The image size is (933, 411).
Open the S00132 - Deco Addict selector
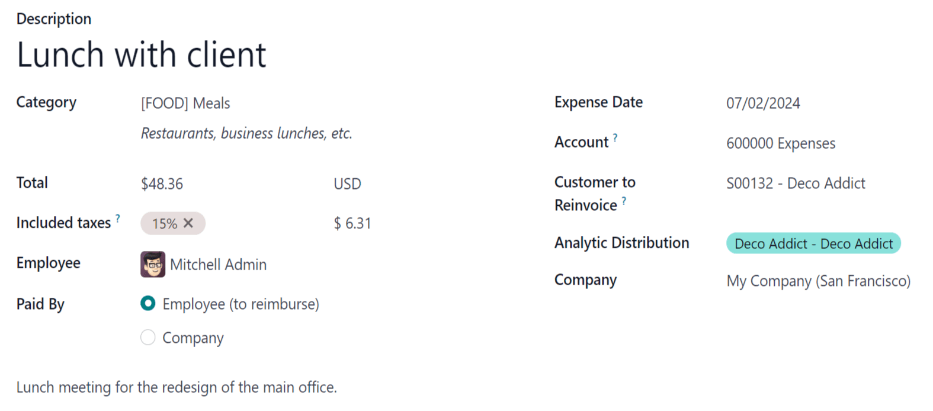796,183
